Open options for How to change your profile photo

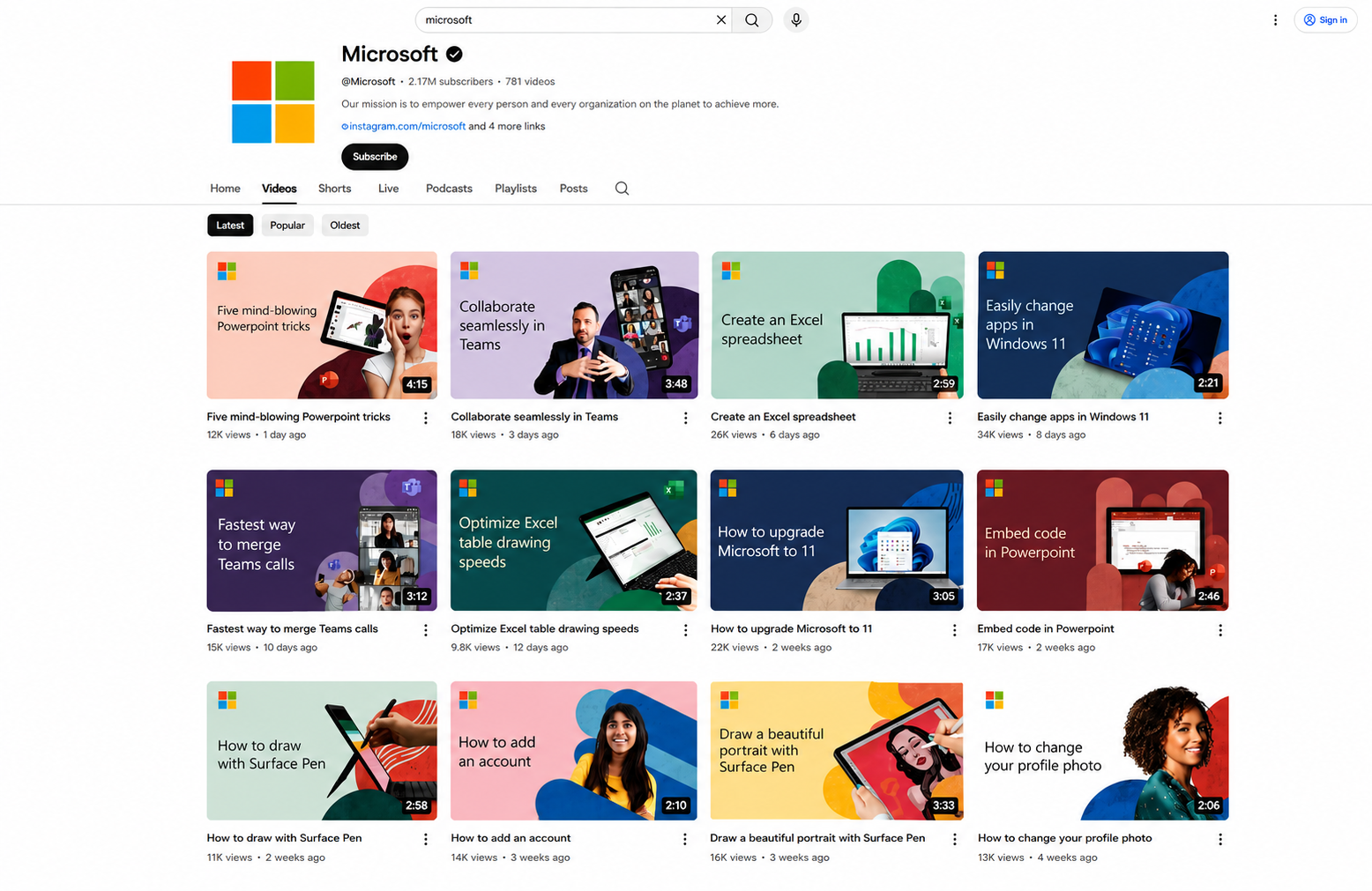point(1220,839)
